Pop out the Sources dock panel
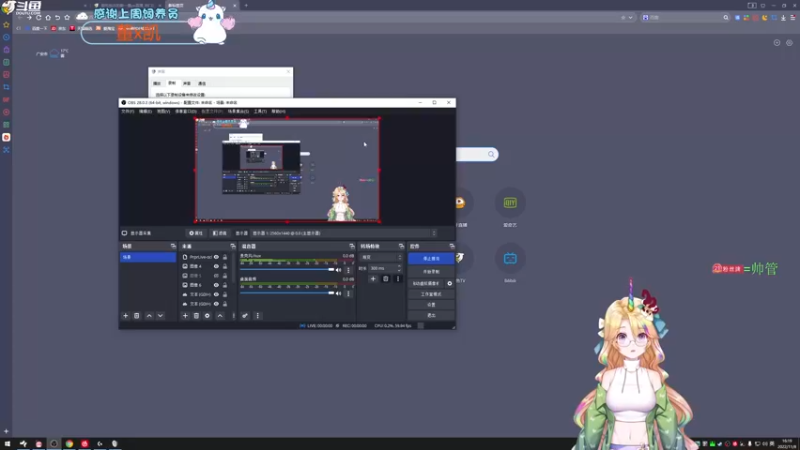 (233, 246)
